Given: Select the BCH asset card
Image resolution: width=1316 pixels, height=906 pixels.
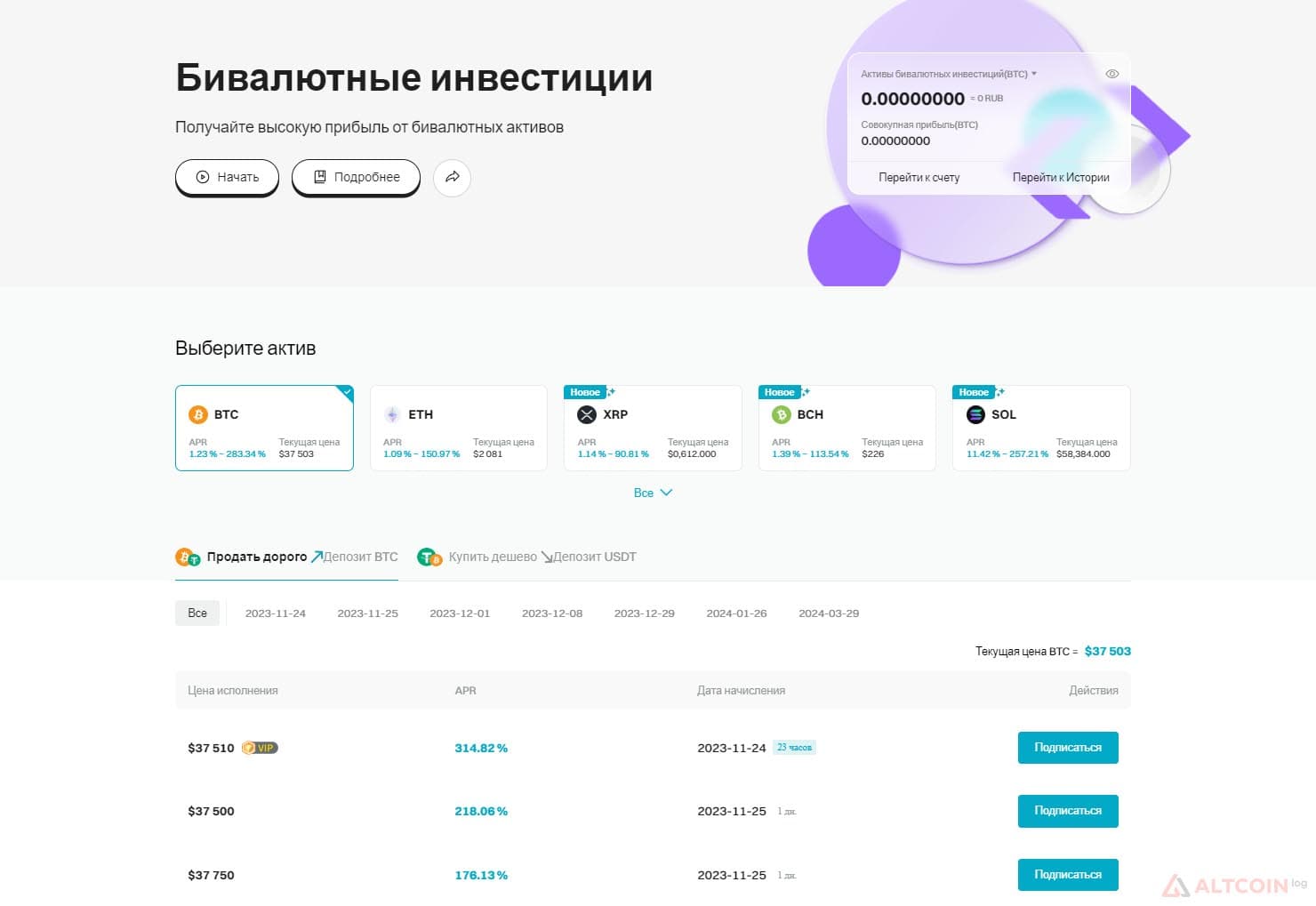Looking at the screenshot, I should [x=847, y=428].
